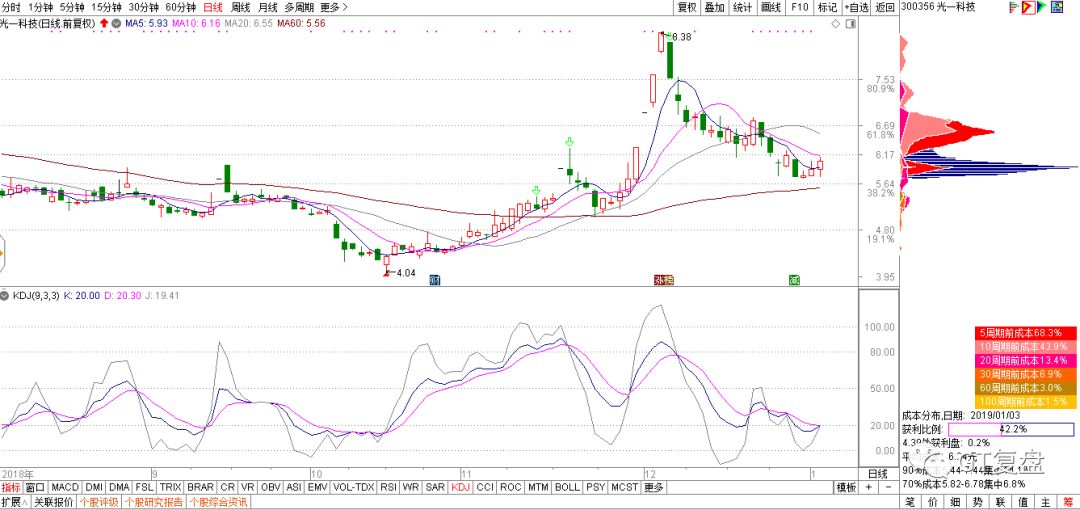This screenshot has width=1080, height=510.
Task: Select the 30分钟 timeframe
Action: coord(143,8)
